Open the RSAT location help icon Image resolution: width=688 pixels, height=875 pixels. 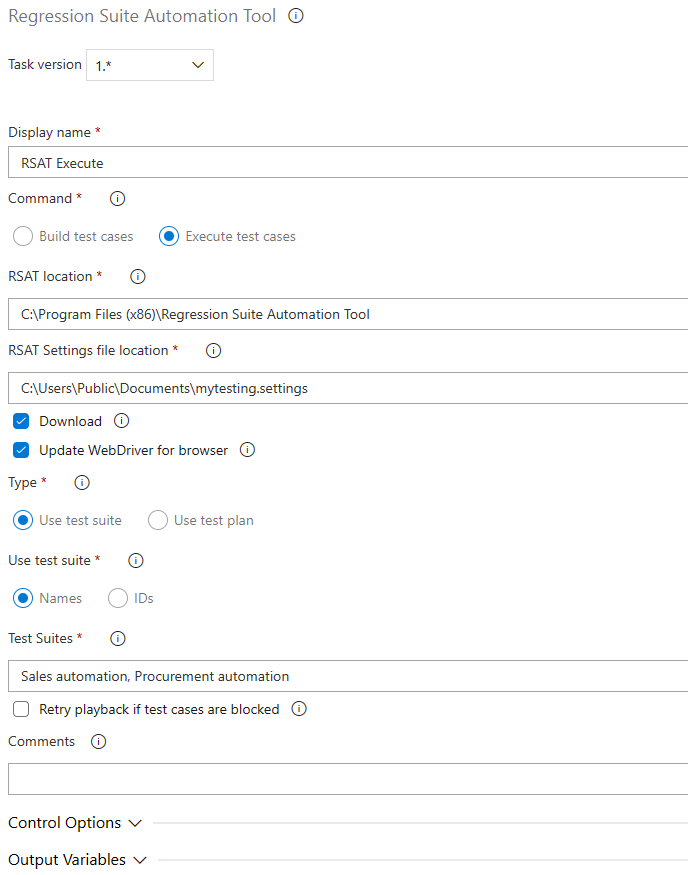coord(137,276)
